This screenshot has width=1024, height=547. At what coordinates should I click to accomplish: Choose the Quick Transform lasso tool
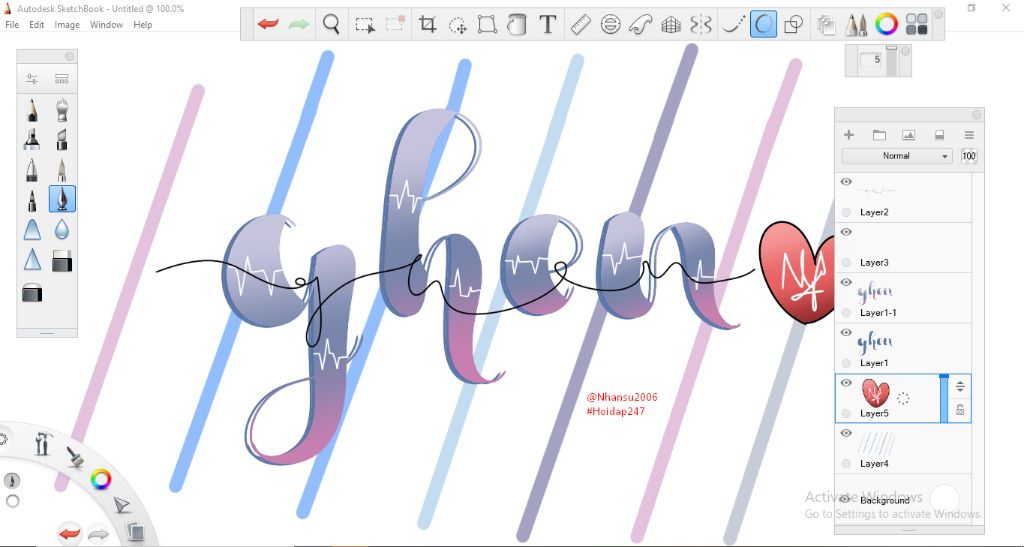458,25
